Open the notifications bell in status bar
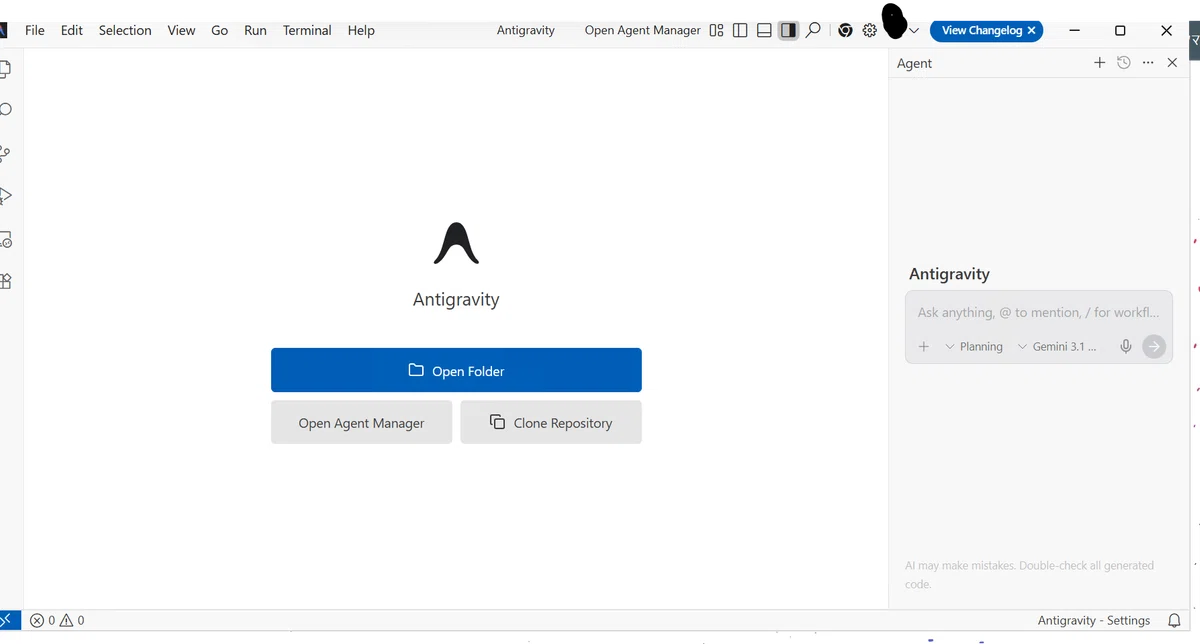The height and width of the screenshot is (644, 1200). coord(1175,620)
